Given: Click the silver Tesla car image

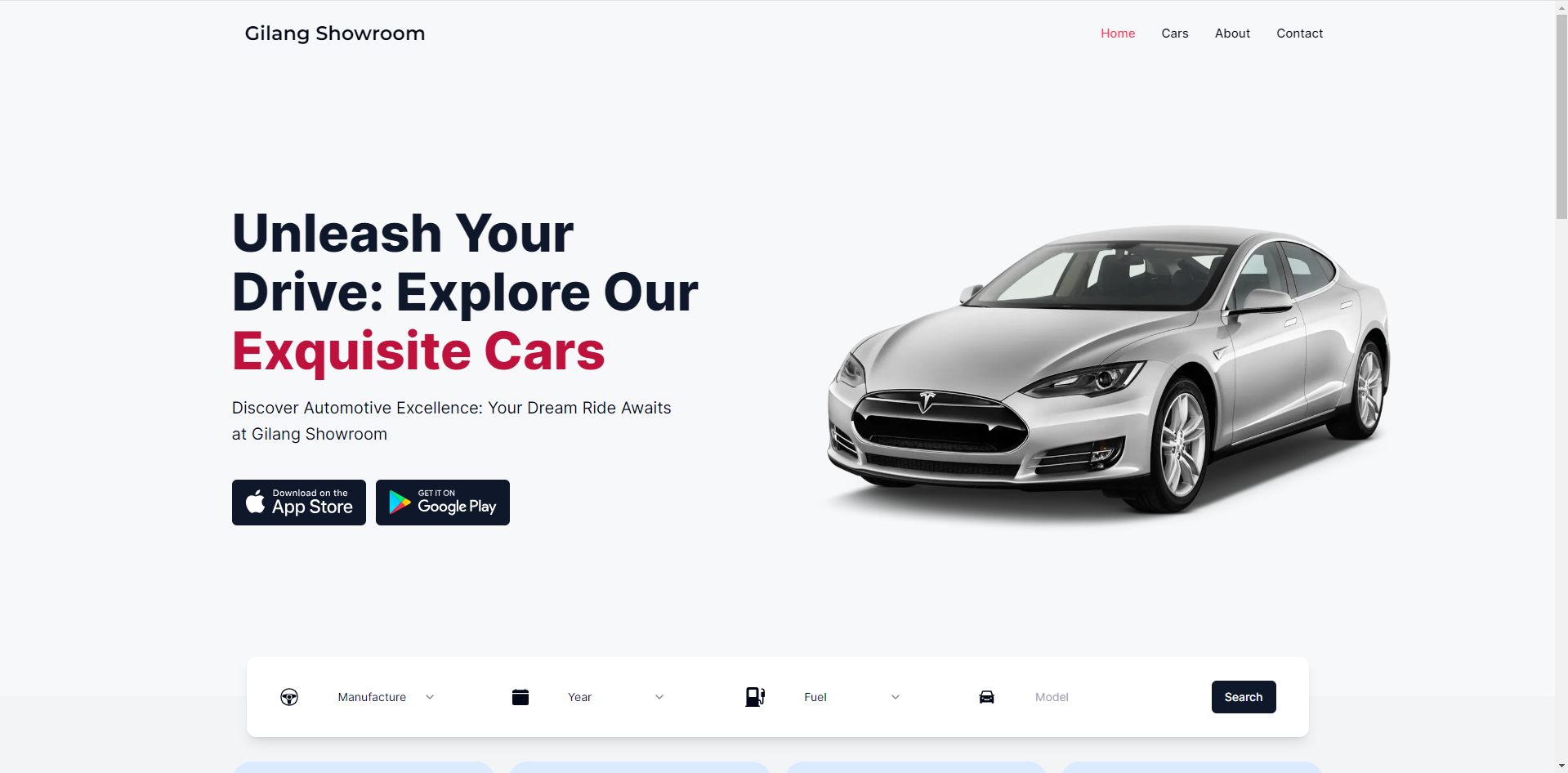Looking at the screenshot, I should tap(1109, 370).
